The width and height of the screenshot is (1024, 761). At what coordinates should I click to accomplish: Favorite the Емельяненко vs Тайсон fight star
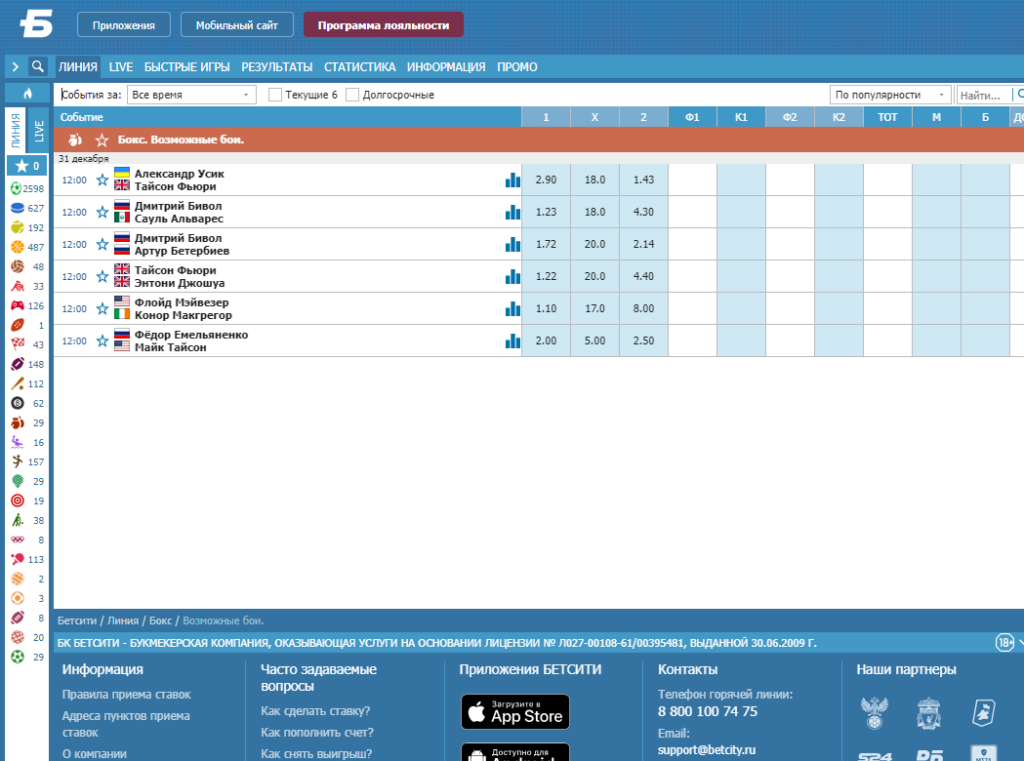(x=102, y=340)
